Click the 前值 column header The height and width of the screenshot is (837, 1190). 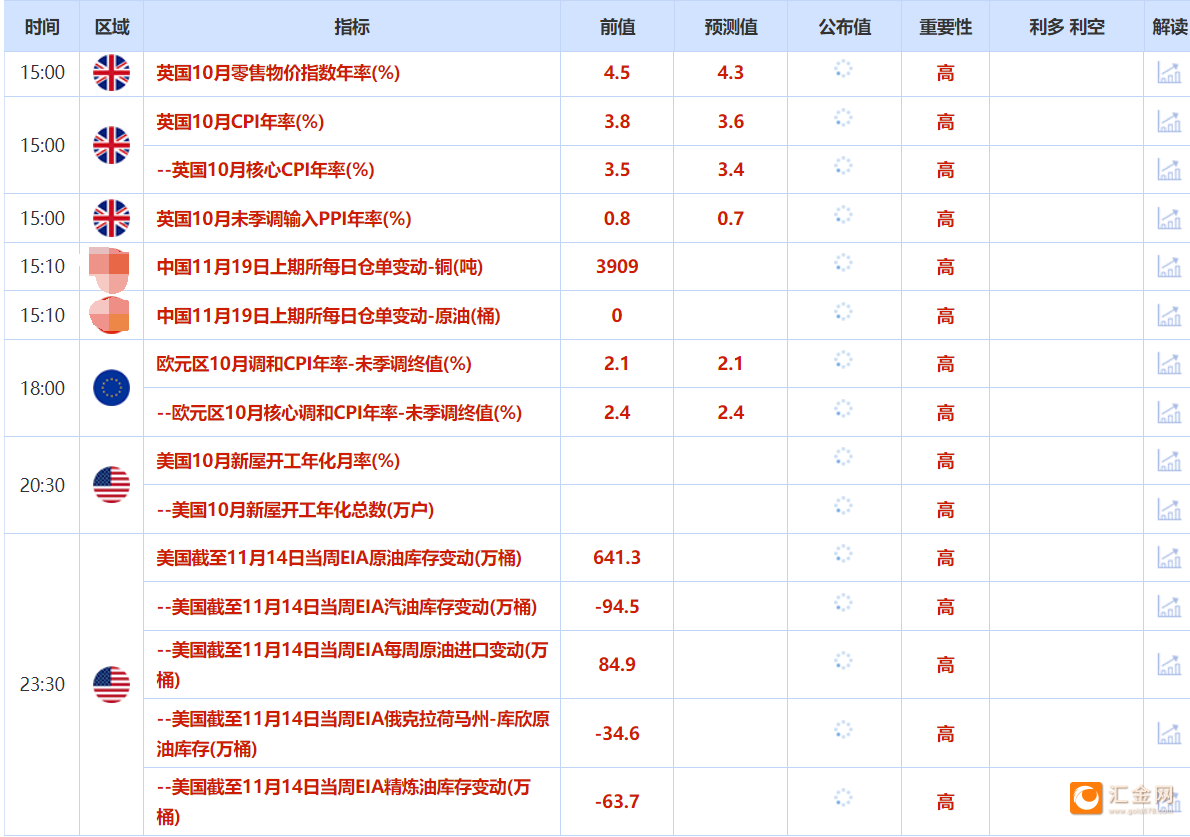(x=617, y=27)
